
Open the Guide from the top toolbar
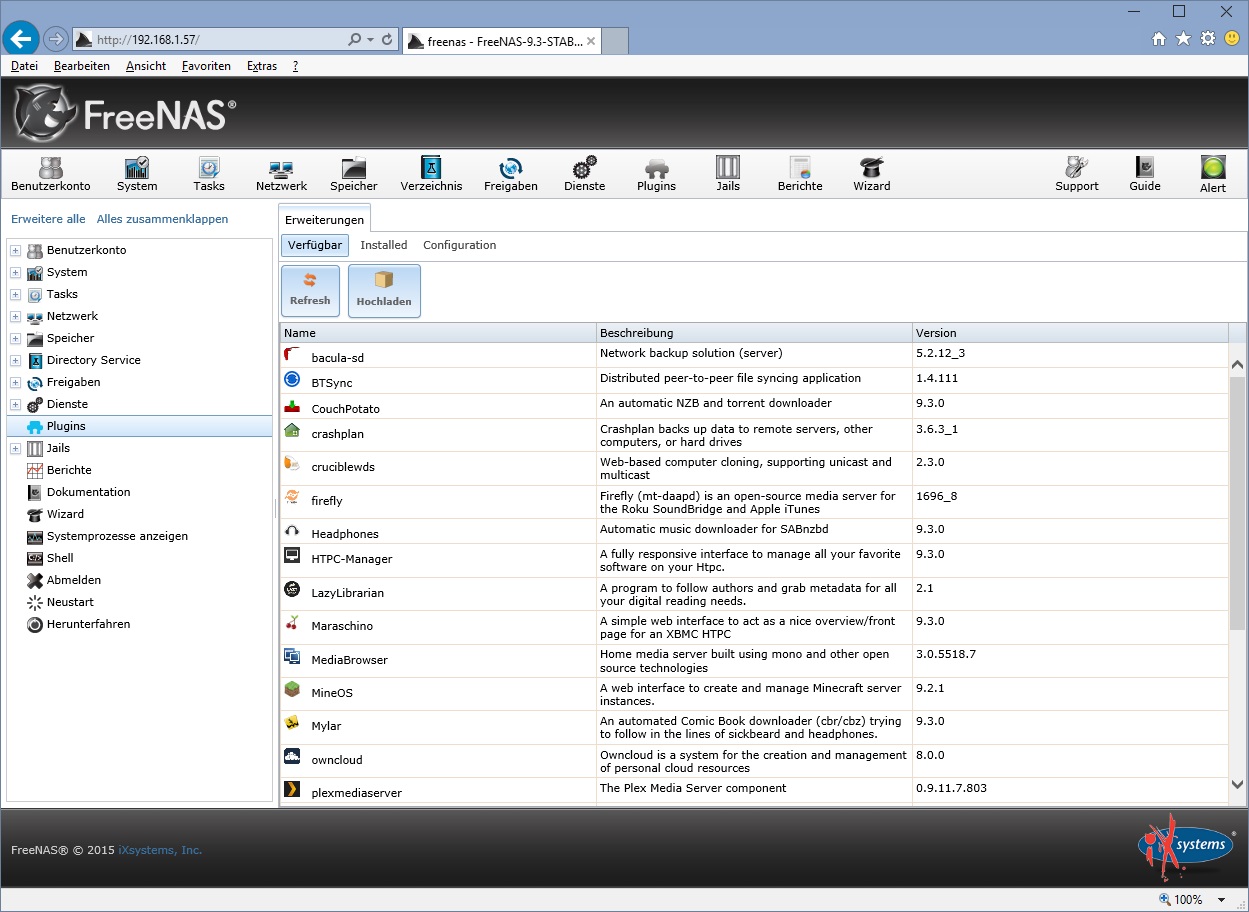(x=1145, y=173)
